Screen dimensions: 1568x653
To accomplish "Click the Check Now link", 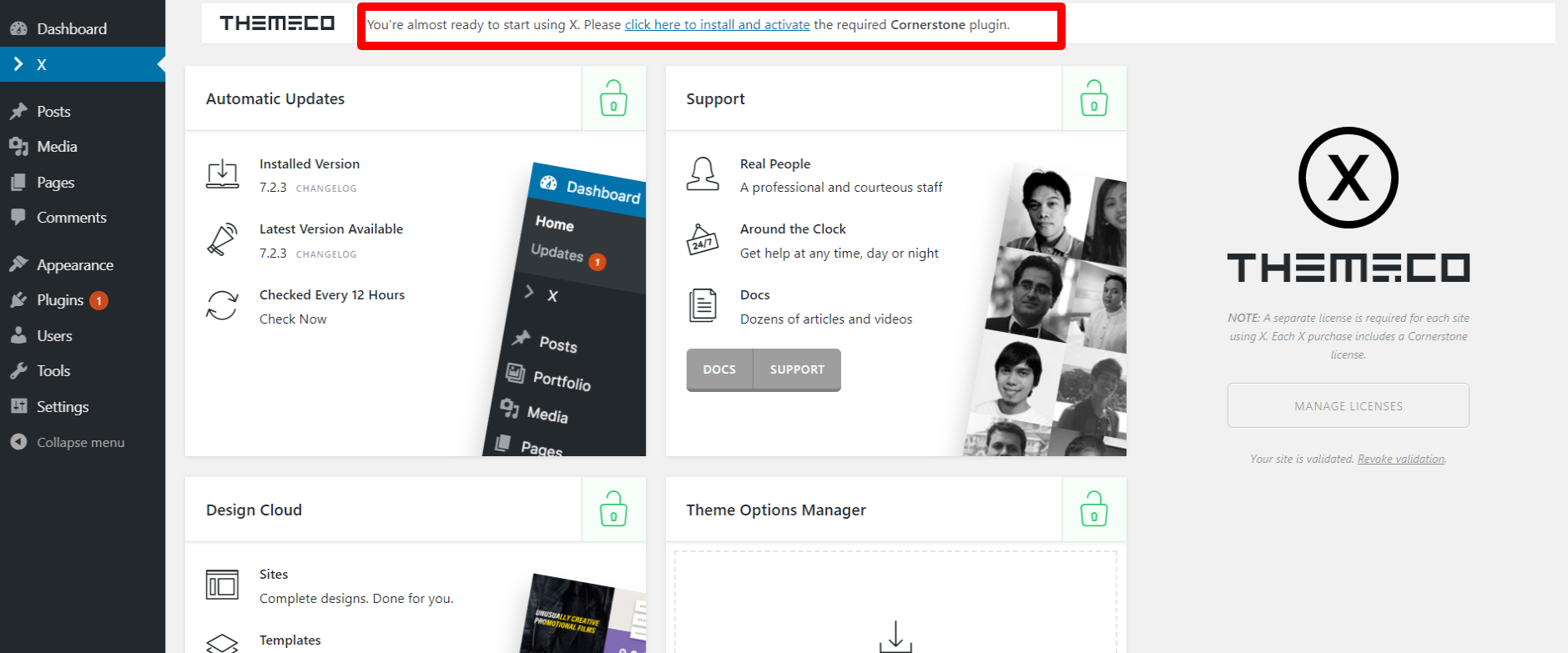I will tap(293, 319).
